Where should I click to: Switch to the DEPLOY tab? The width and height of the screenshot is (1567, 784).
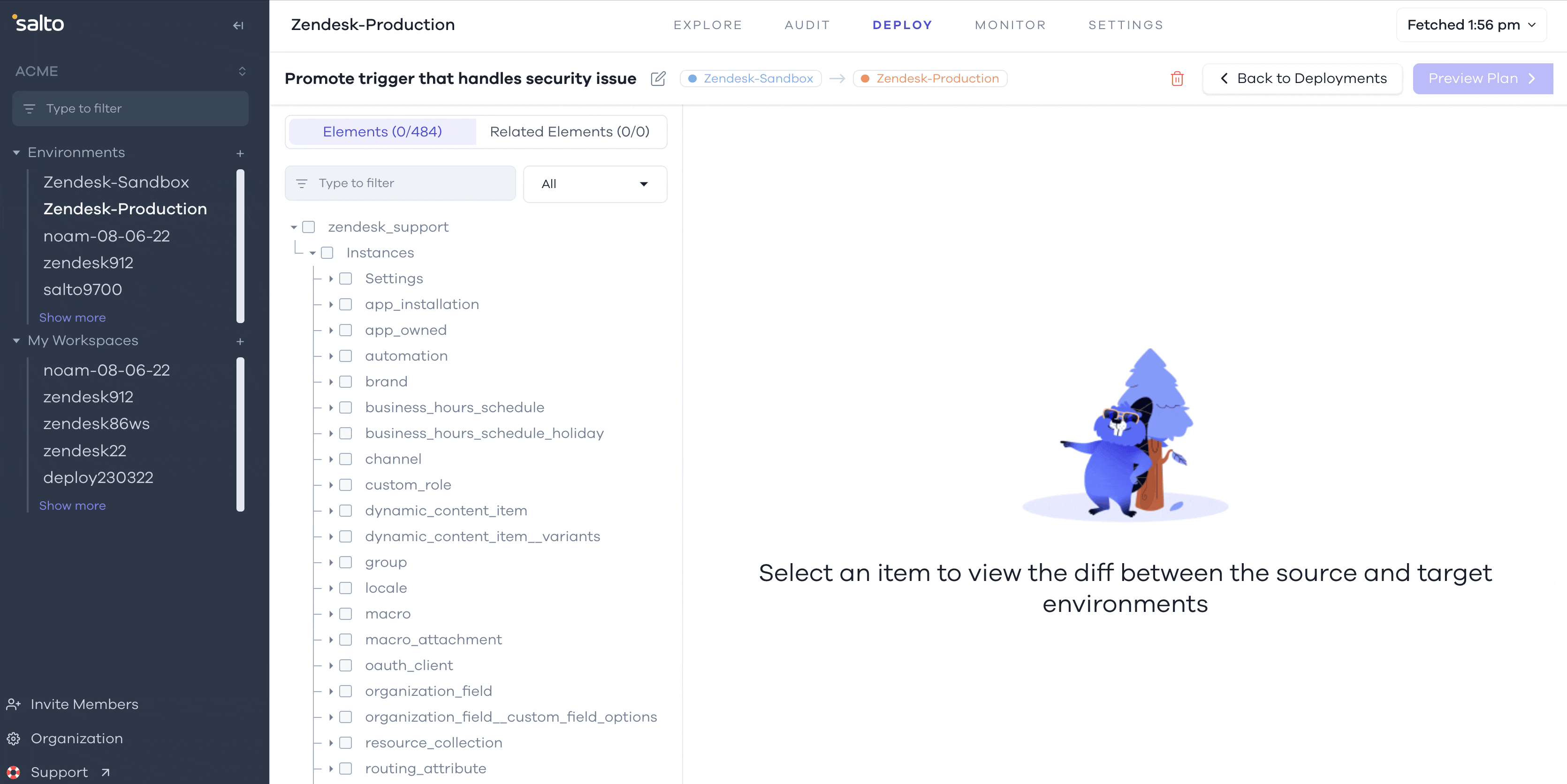pyautogui.click(x=902, y=25)
